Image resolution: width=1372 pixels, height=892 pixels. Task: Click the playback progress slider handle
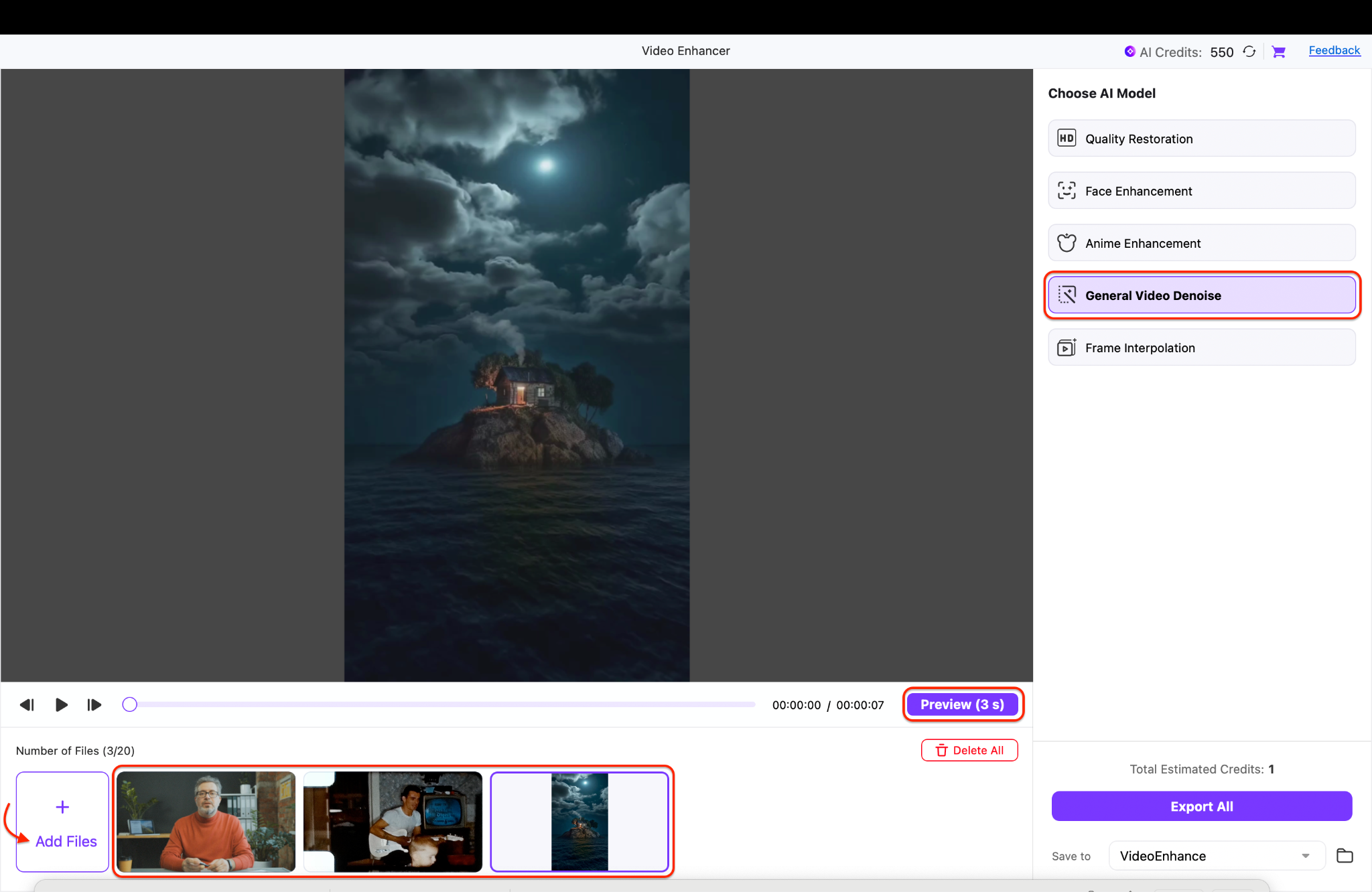[x=130, y=704]
